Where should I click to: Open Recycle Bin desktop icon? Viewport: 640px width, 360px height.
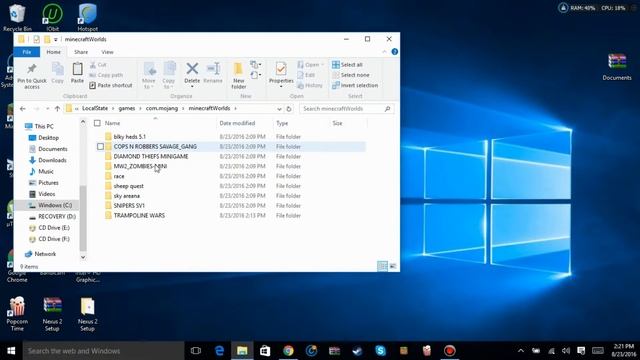pos(17,17)
